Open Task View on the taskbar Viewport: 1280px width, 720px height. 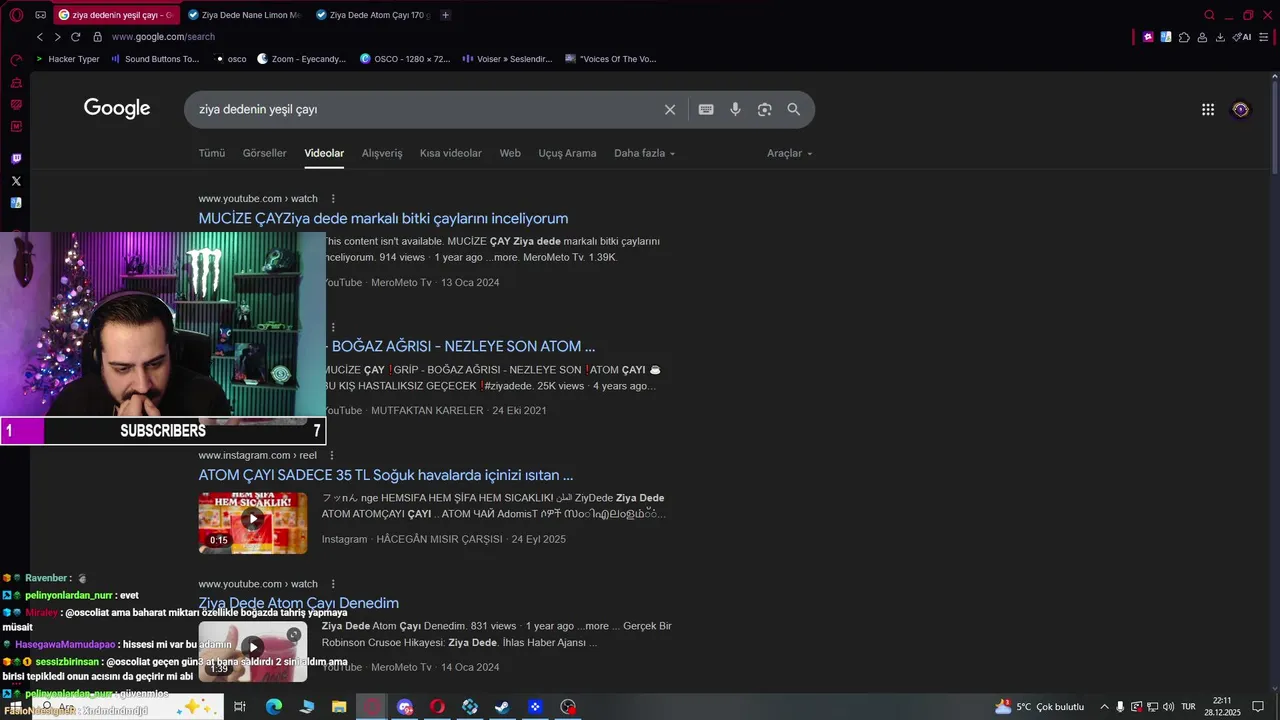coord(240,707)
